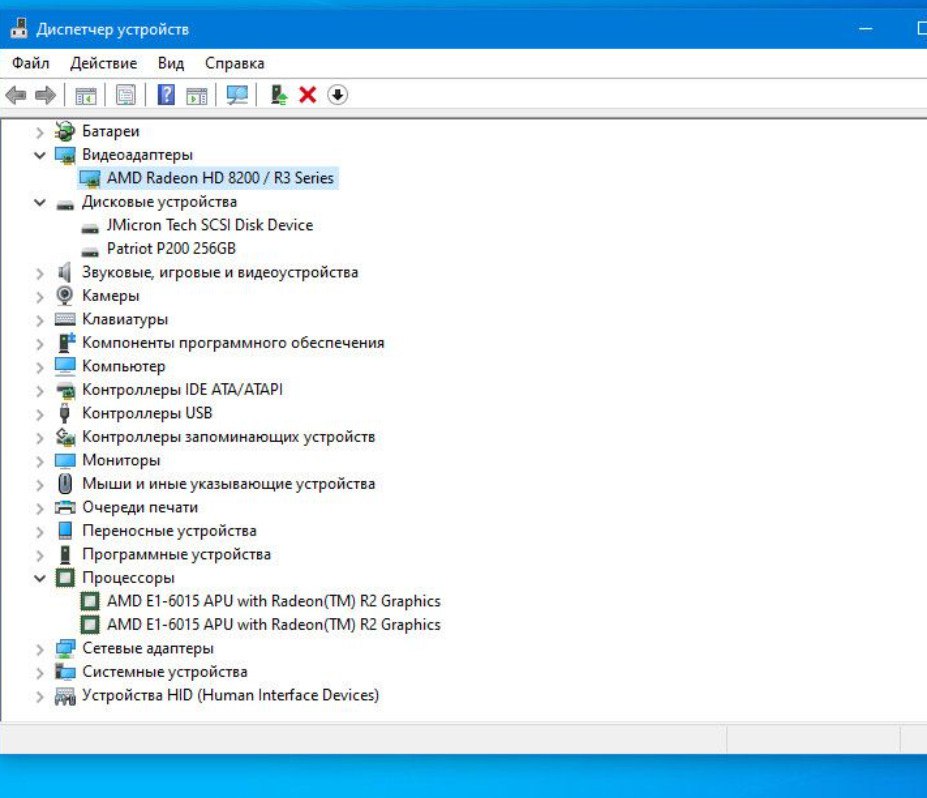This screenshot has height=798, width=927.
Task: Open the Справка menu
Action: click(235, 63)
